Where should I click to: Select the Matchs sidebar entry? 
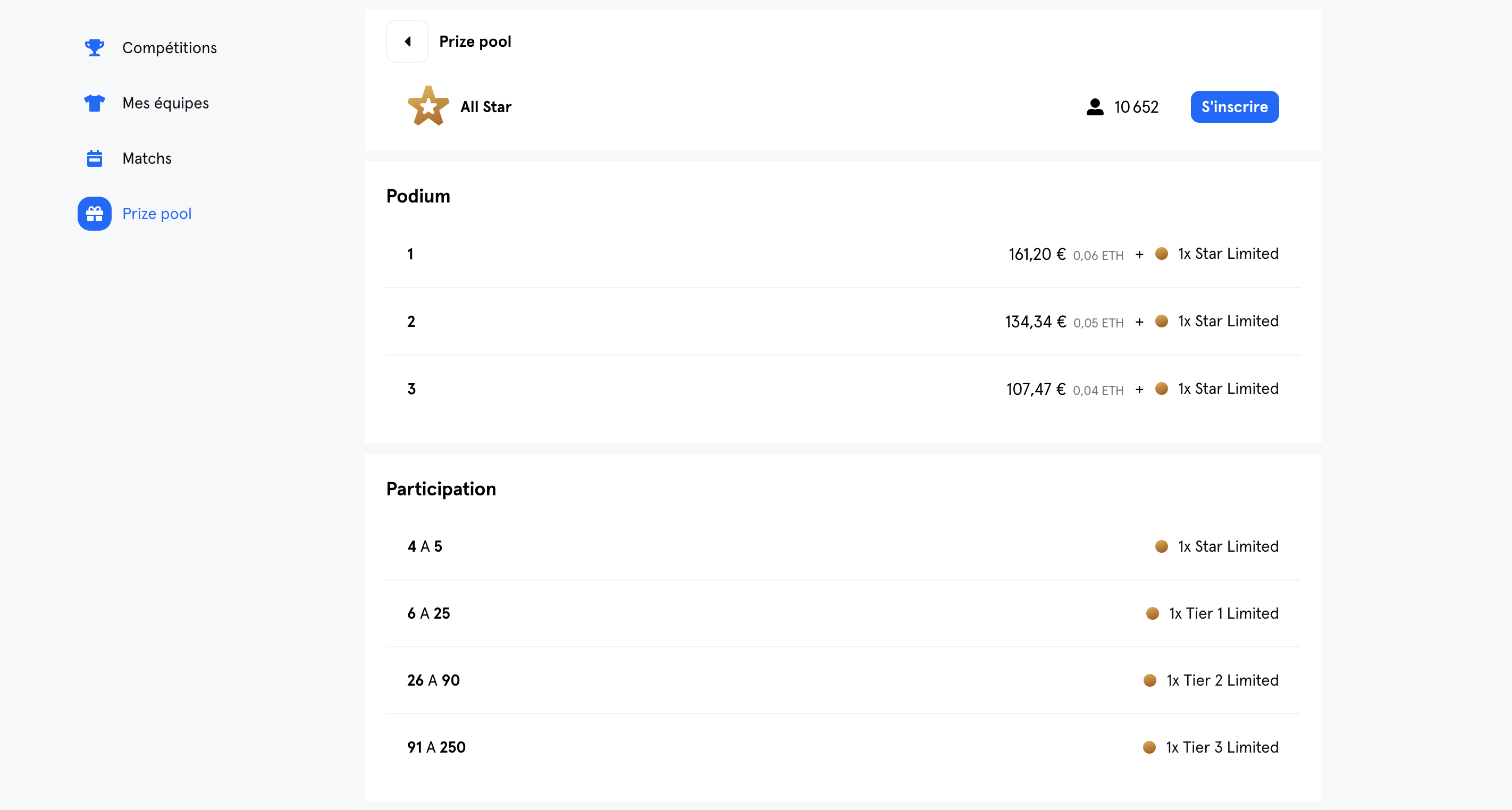(147, 158)
